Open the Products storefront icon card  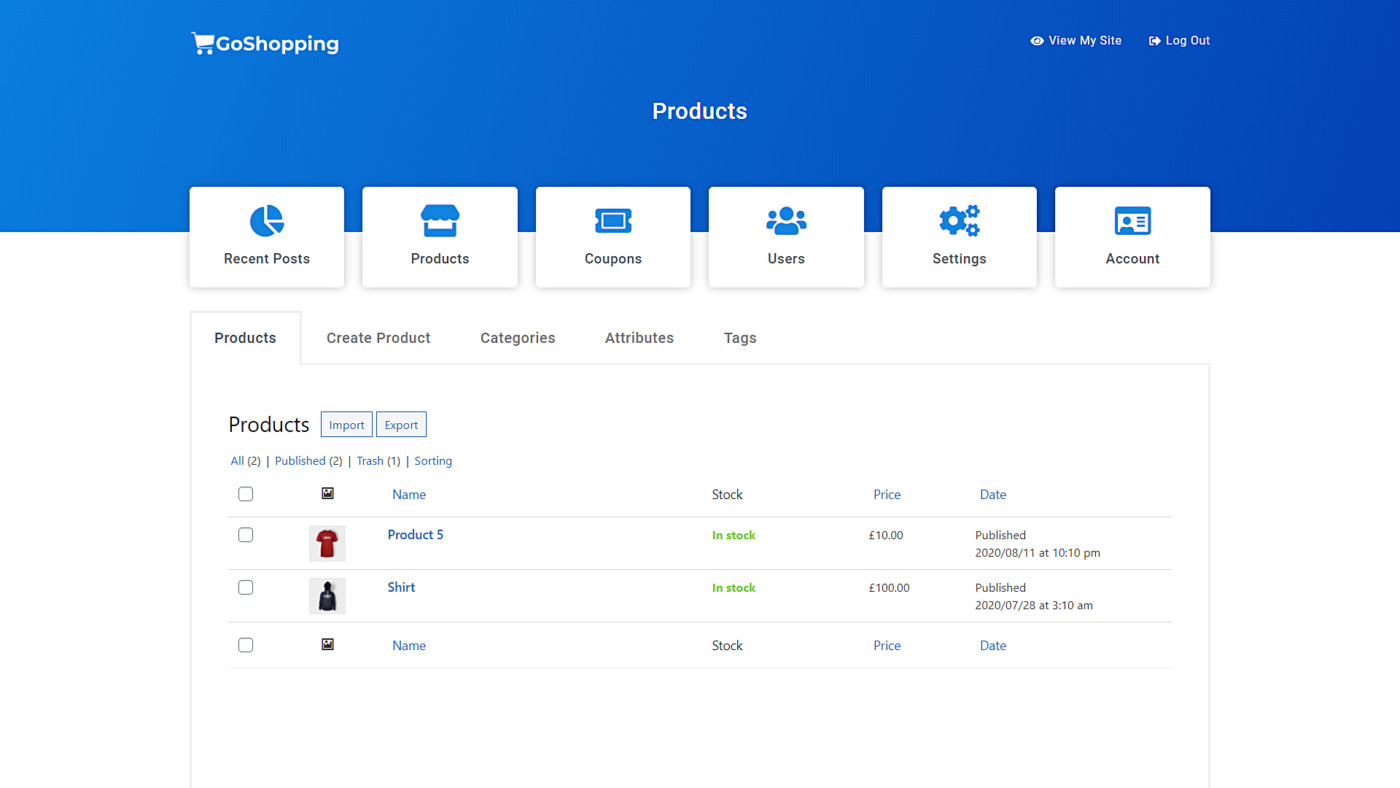pos(440,237)
